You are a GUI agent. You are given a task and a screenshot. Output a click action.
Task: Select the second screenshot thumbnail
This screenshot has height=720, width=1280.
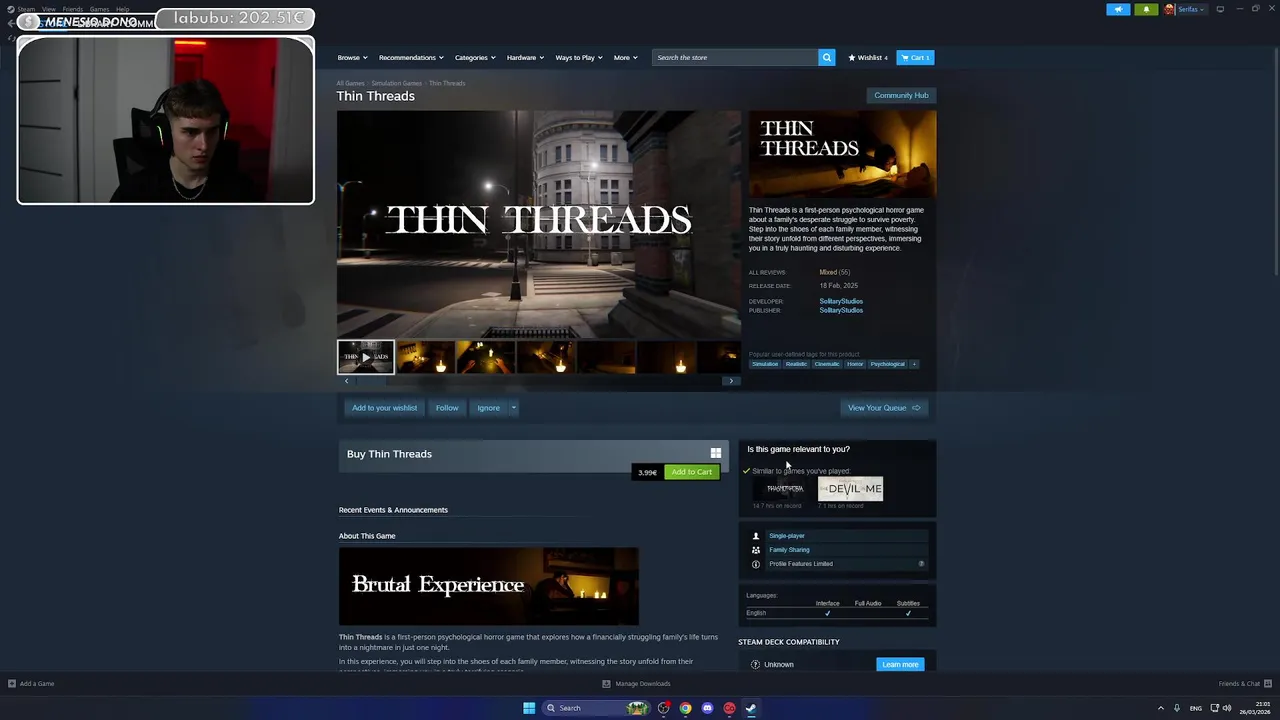tap(425, 357)
